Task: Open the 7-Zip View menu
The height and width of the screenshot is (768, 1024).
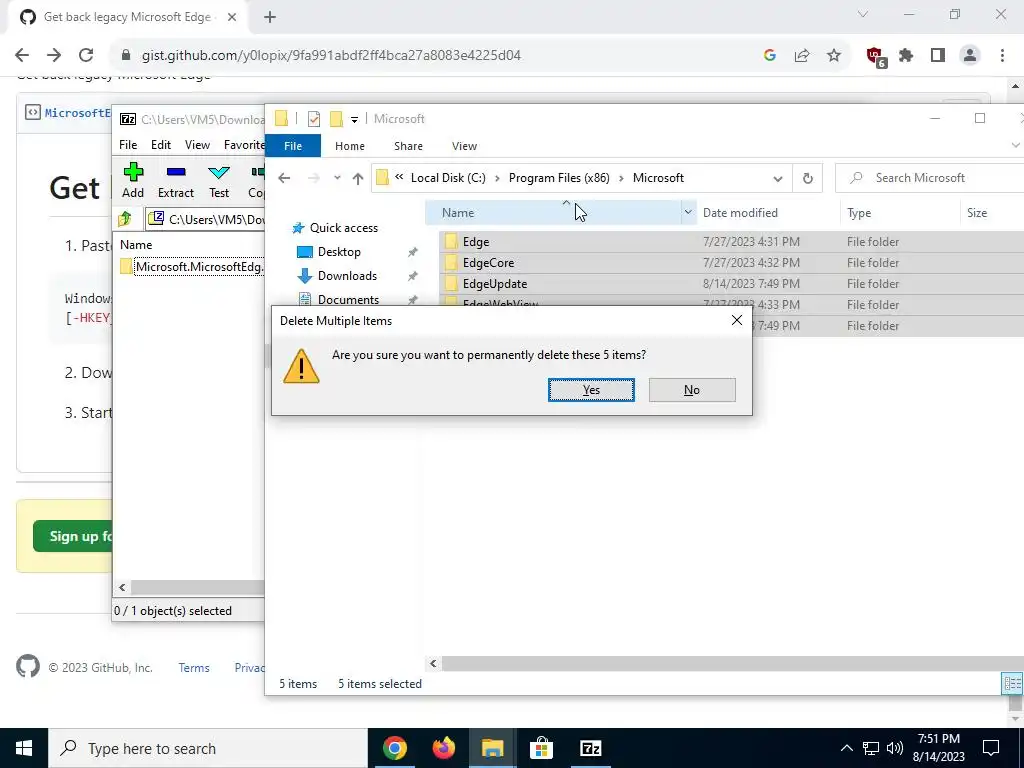Action: pos(197,145)
